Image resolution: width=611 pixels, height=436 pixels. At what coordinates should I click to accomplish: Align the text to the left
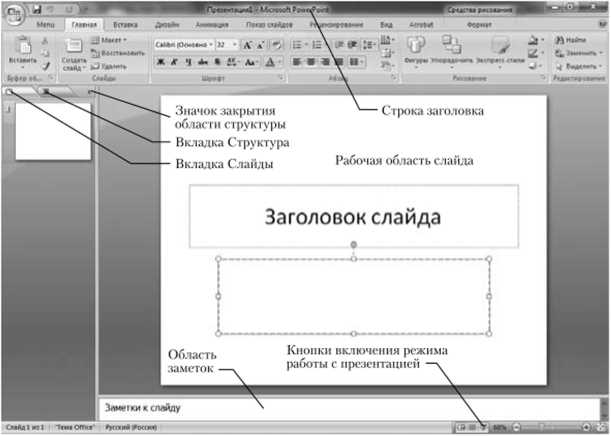[x=297, y=62]
